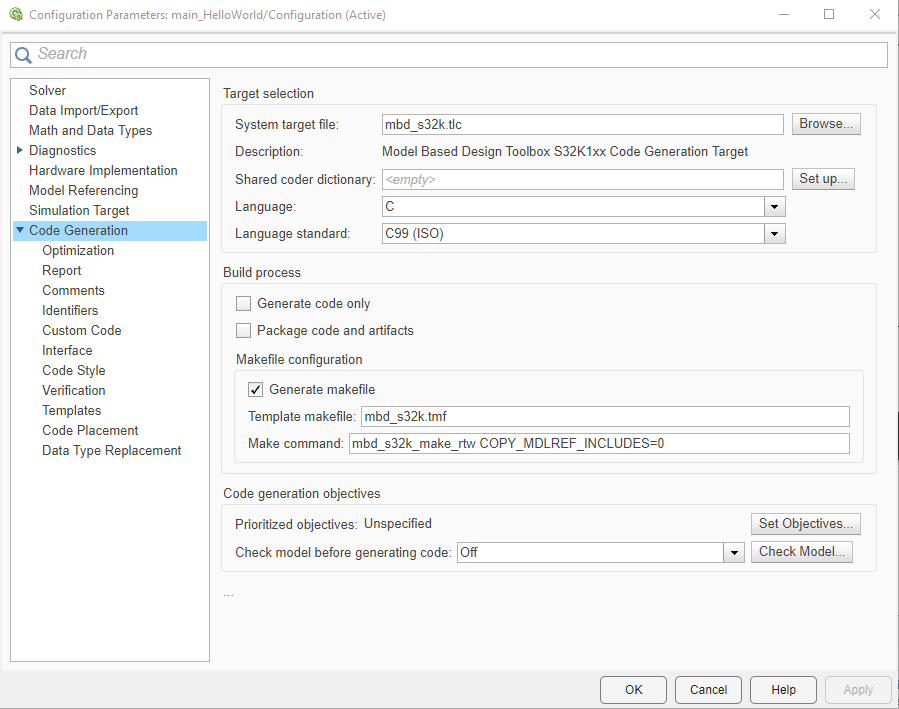Screen dimensions: 899x709
Task: Run Check Model
Action: pyautogui.click(x=801, y=552)
